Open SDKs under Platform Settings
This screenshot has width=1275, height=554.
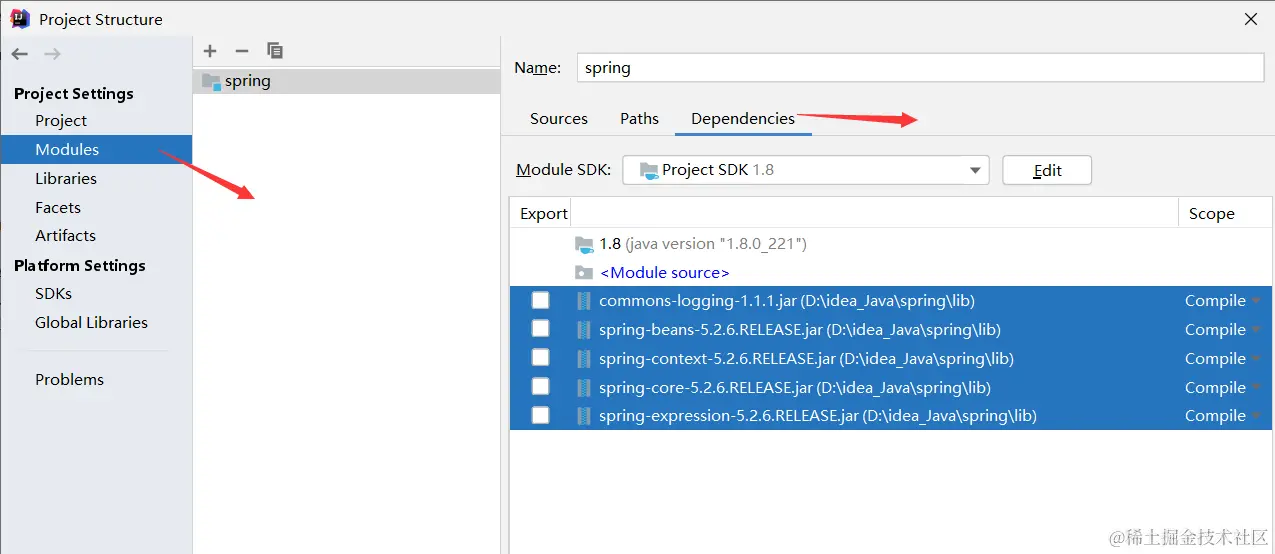tap(53, 293)
